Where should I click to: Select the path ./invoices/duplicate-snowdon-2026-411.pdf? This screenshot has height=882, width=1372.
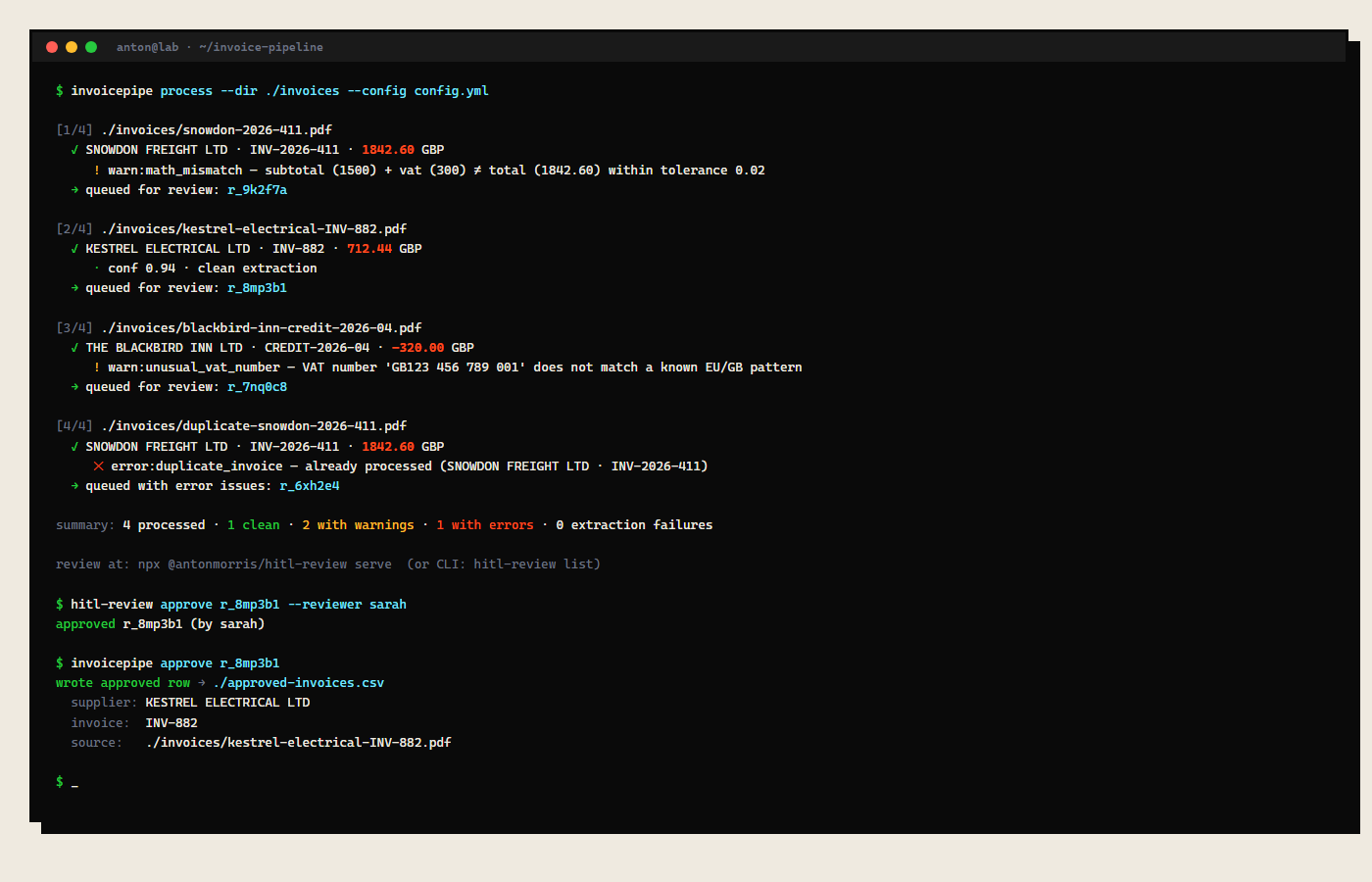pos(254,426)
